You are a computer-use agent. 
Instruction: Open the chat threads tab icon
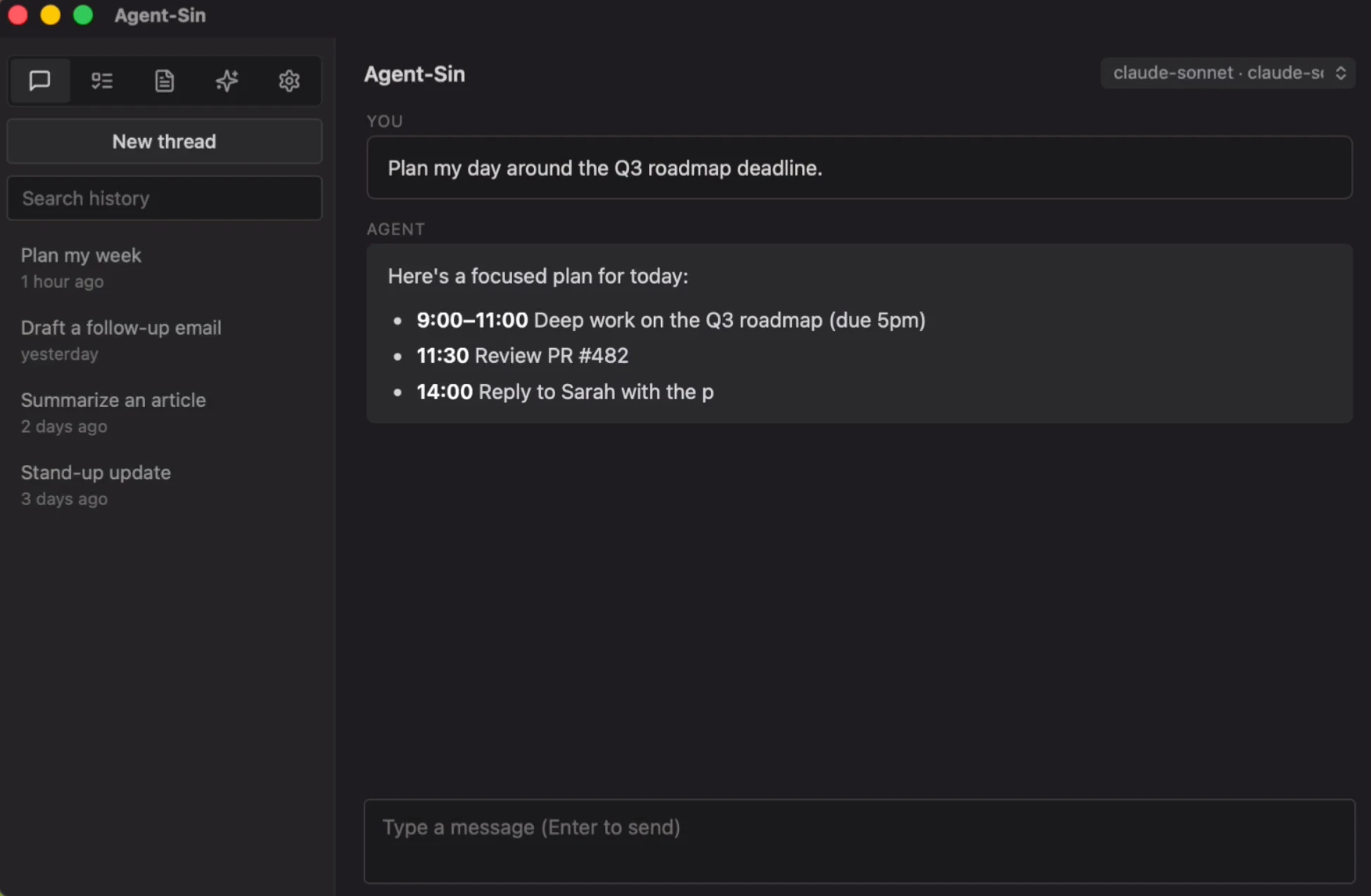[x=40, y=81]
